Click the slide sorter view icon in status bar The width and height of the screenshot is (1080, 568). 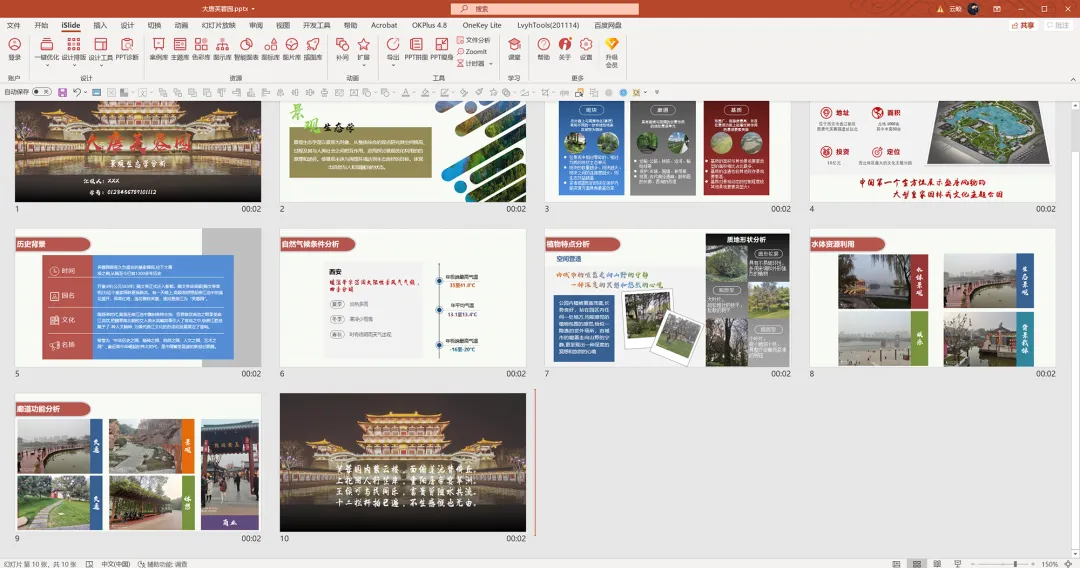pyautogui.click(x=917, y=563)
